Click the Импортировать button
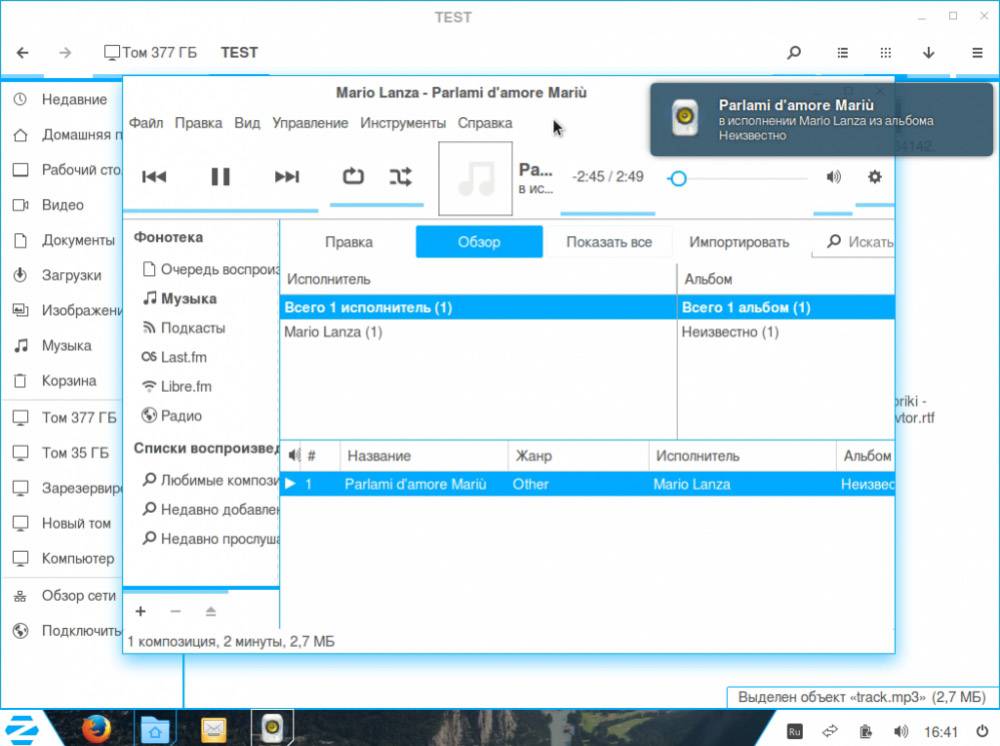This screenshot has height=746, width=1000. point(739,242)
